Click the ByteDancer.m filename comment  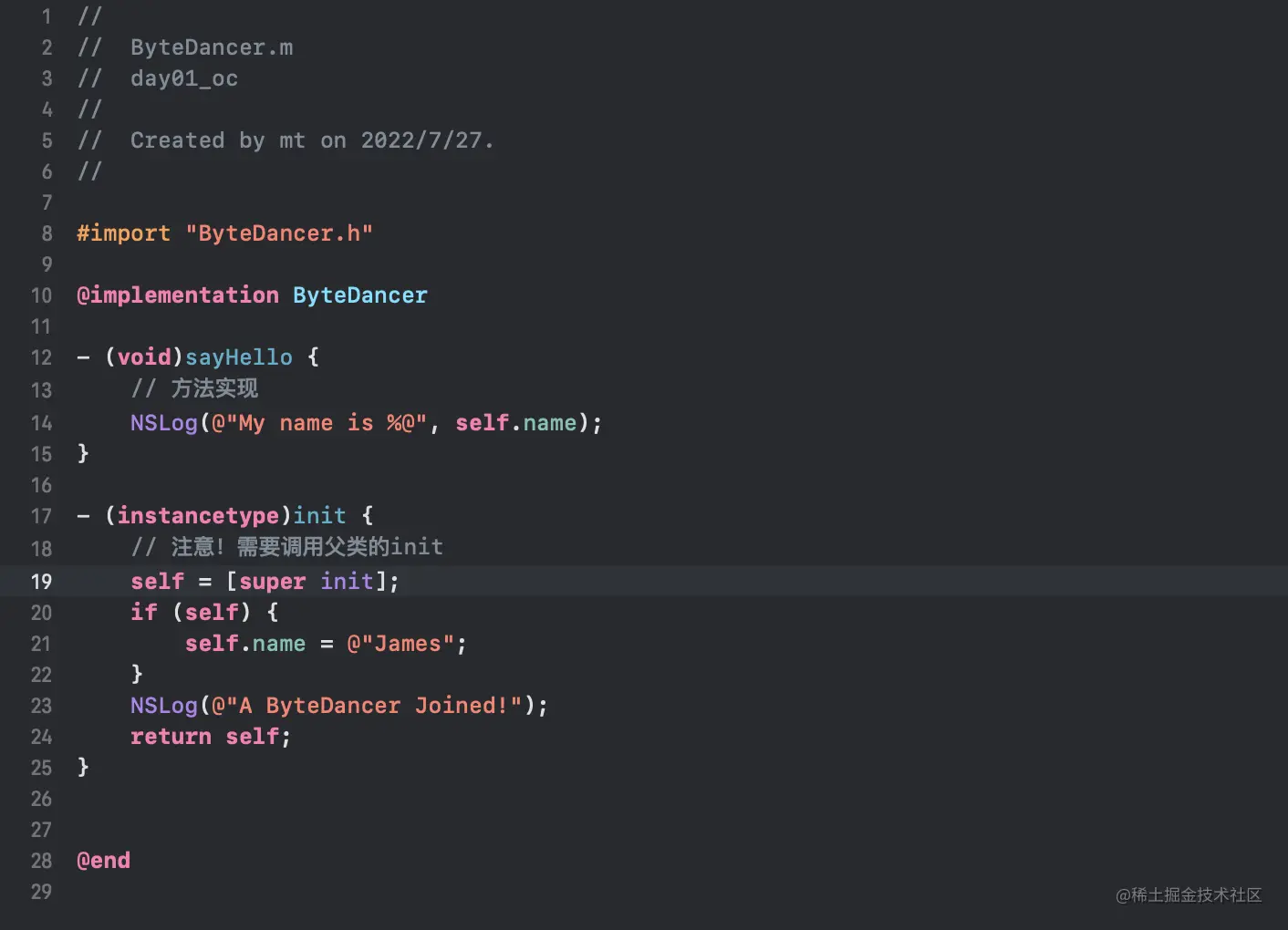pos(212,46)
